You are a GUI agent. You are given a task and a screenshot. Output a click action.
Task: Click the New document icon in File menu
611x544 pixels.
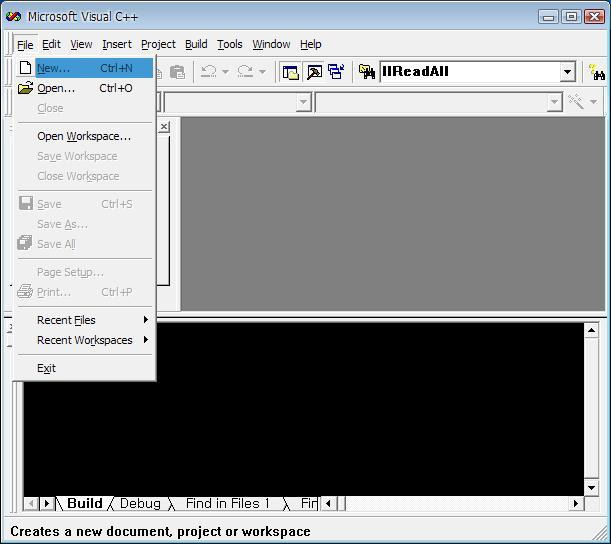click(x=25, y=68)
